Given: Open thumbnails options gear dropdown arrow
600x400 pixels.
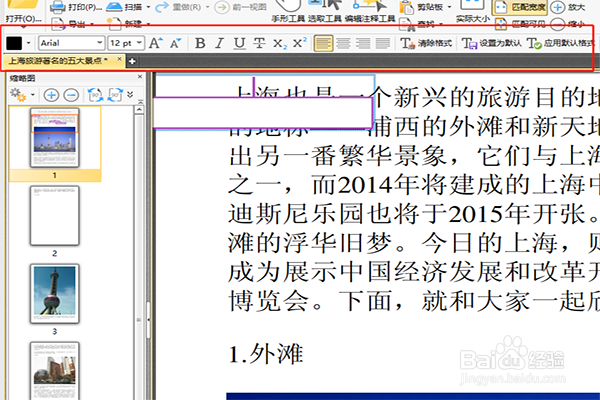Looking at the screenshot, I should click(x=33, y=95).
